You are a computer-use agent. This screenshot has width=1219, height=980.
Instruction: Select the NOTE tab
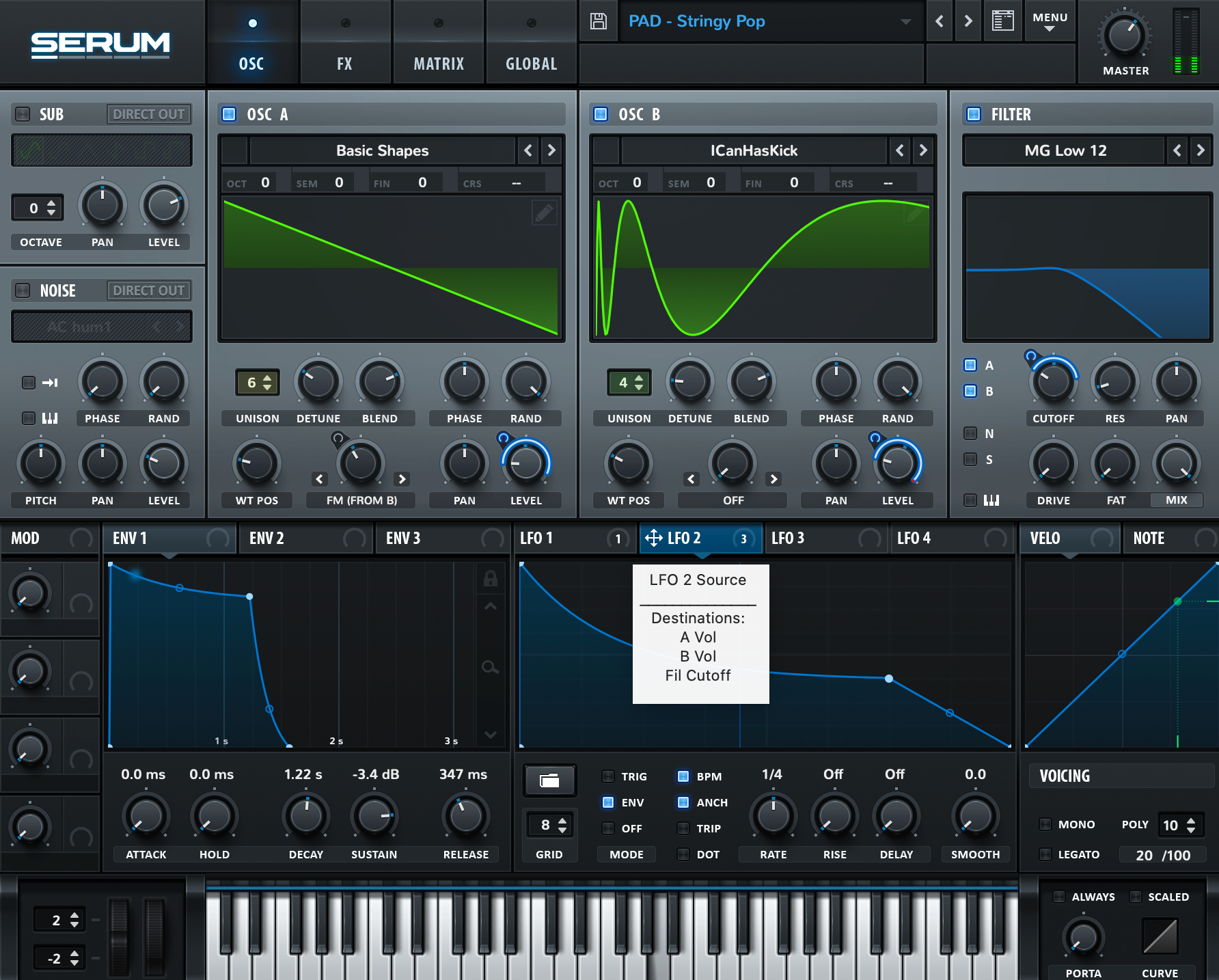coord(1172,539)
